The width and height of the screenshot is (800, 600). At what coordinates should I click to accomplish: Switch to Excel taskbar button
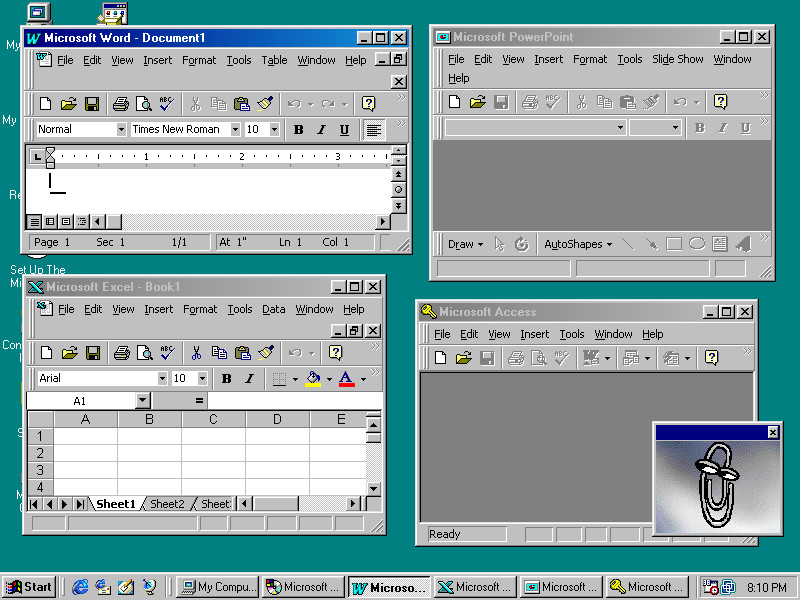pyautogui.click(x=474, y=587)
